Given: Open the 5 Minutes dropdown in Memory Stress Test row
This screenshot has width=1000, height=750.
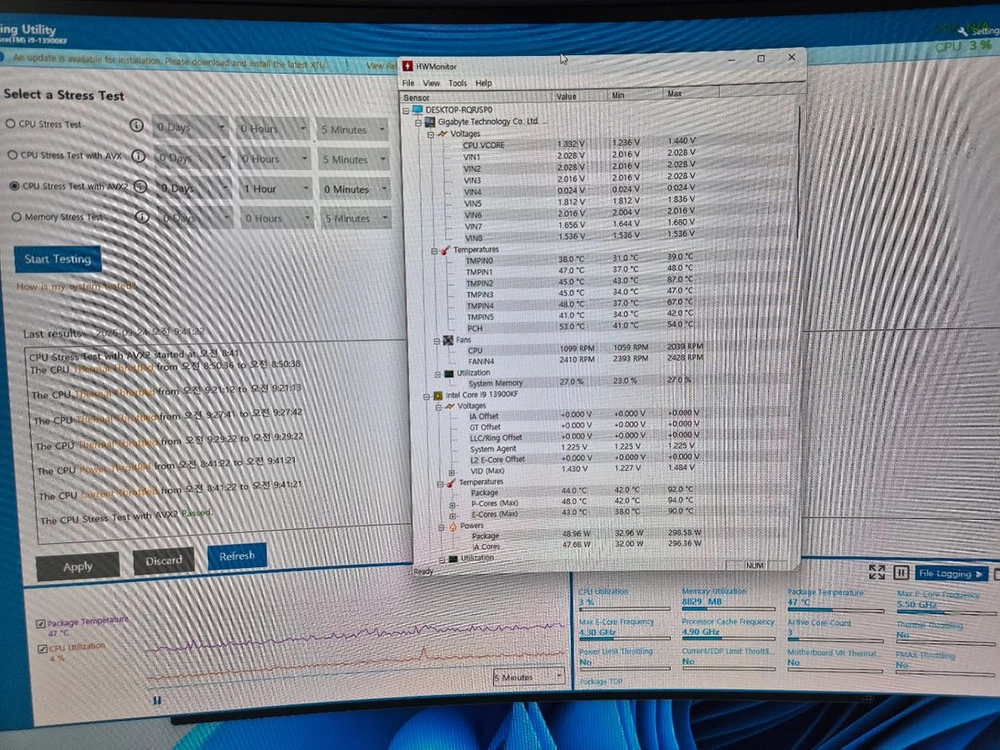Looking at the screenshot, I should coord(357,219).
